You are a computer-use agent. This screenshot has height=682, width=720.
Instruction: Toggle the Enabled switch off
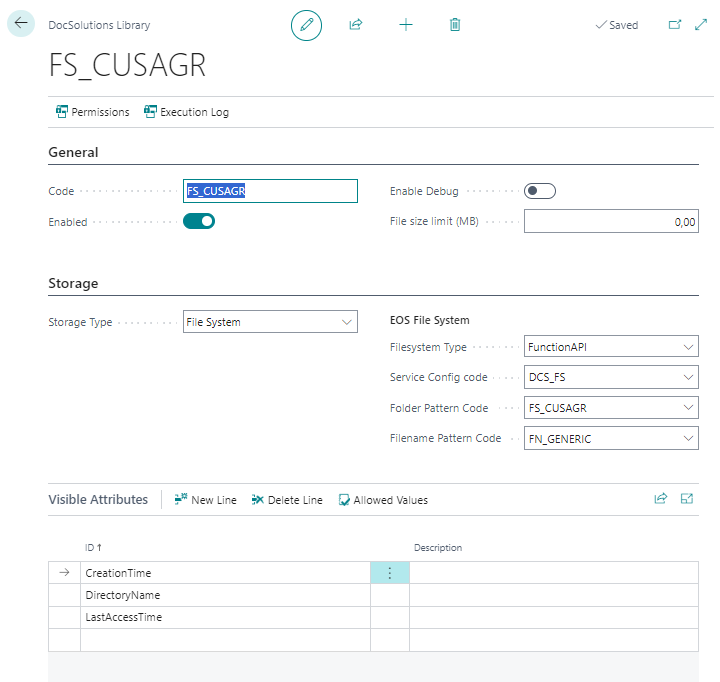tap(199, 221)
